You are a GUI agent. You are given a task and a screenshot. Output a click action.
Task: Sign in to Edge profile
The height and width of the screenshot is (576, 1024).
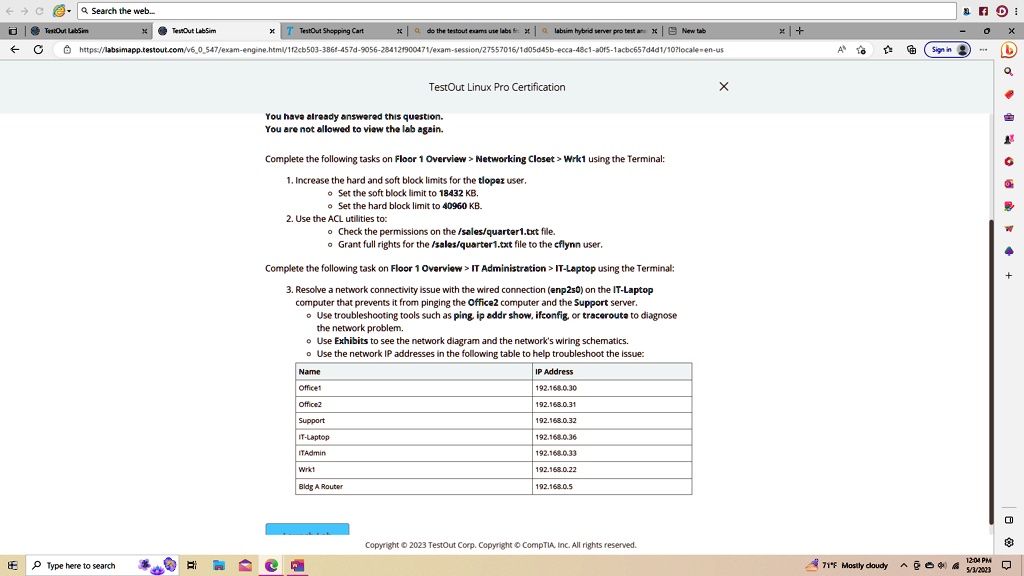tap(948, 50)
